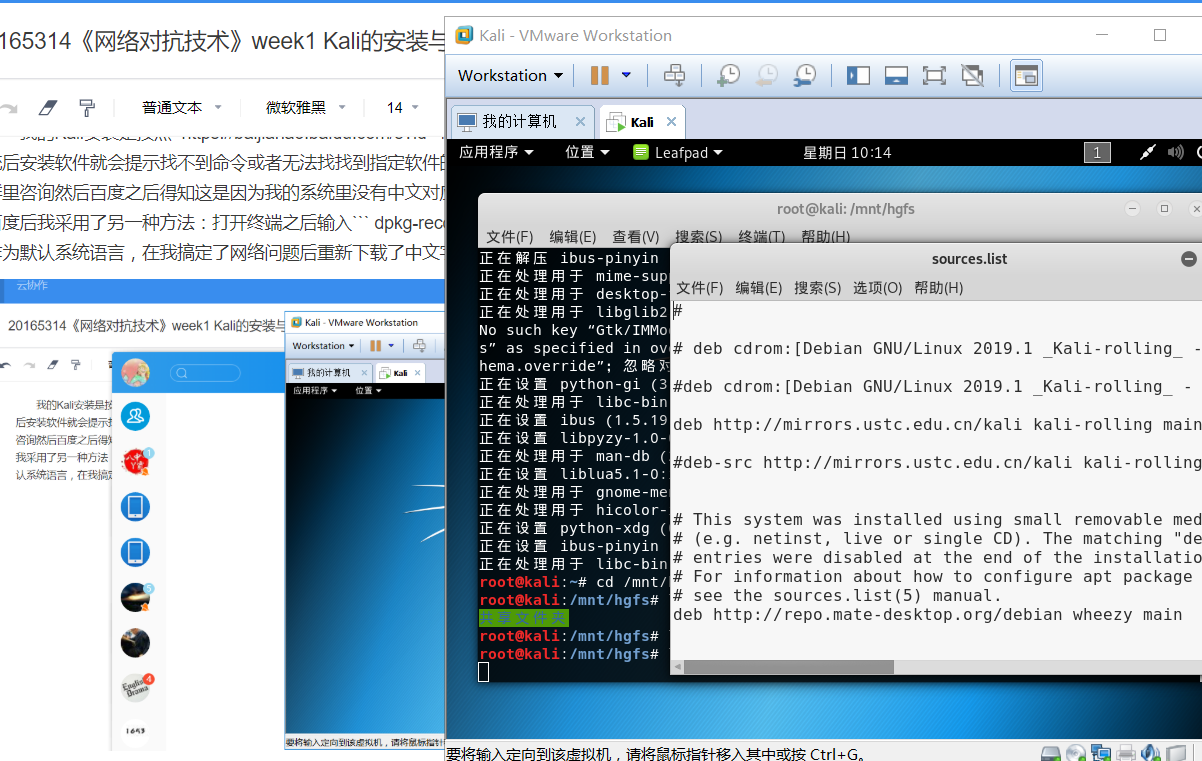This screenshot has width=1202, height=761.
Task: Switch to the 我的计算机 tab
Action: click(520, 121)
